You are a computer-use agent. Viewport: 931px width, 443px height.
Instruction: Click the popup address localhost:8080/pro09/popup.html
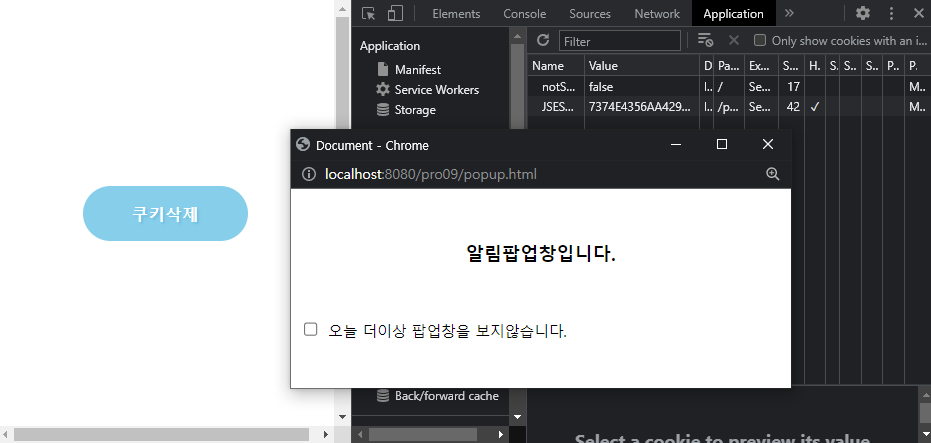pyautogui.click(x=430, y=175)
